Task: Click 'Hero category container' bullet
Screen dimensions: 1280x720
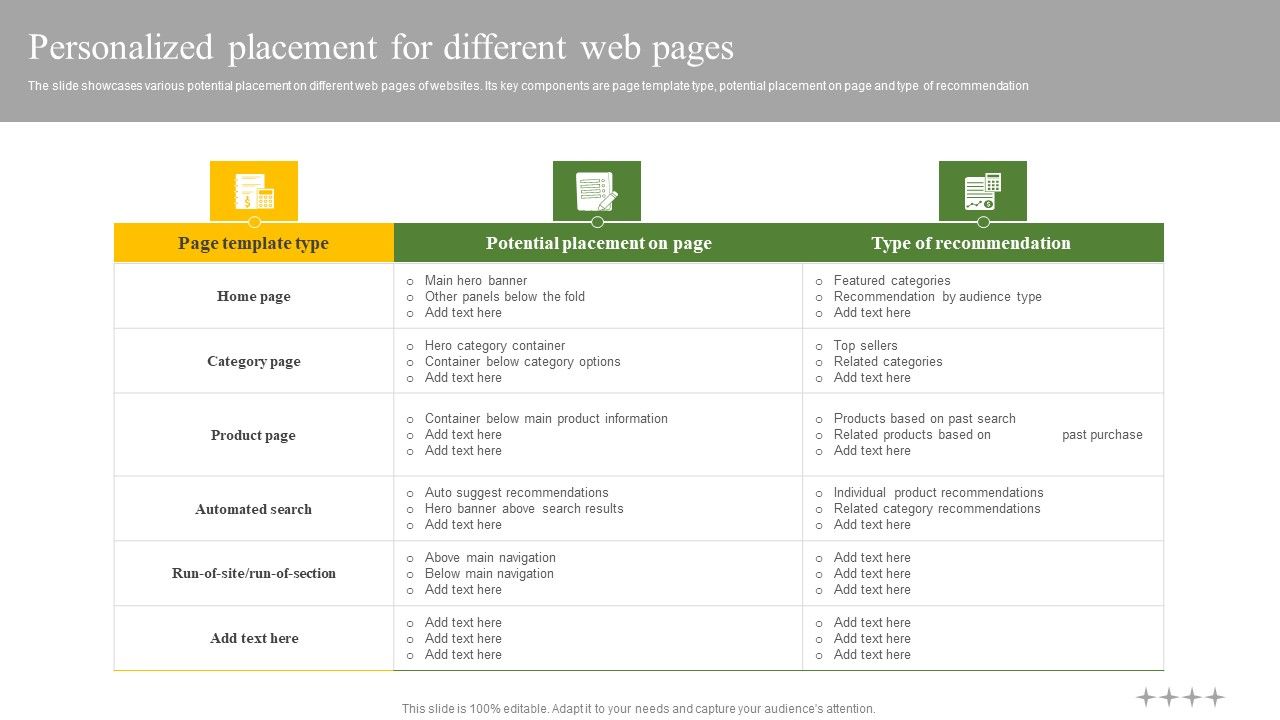Action: point(495,346)
